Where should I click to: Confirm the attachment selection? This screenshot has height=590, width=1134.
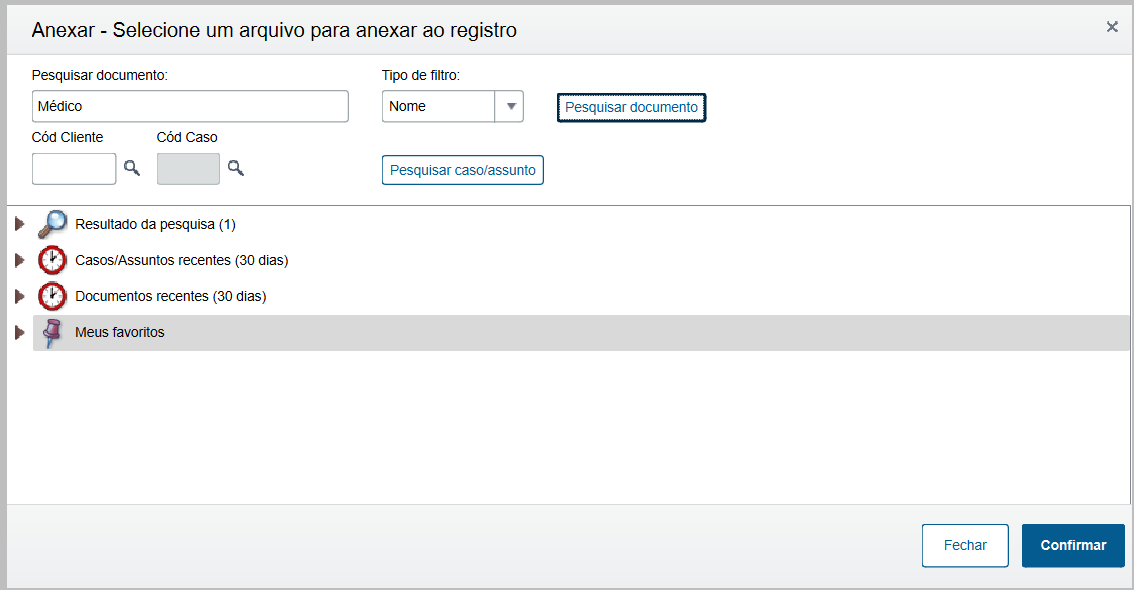pos(1073,545)
